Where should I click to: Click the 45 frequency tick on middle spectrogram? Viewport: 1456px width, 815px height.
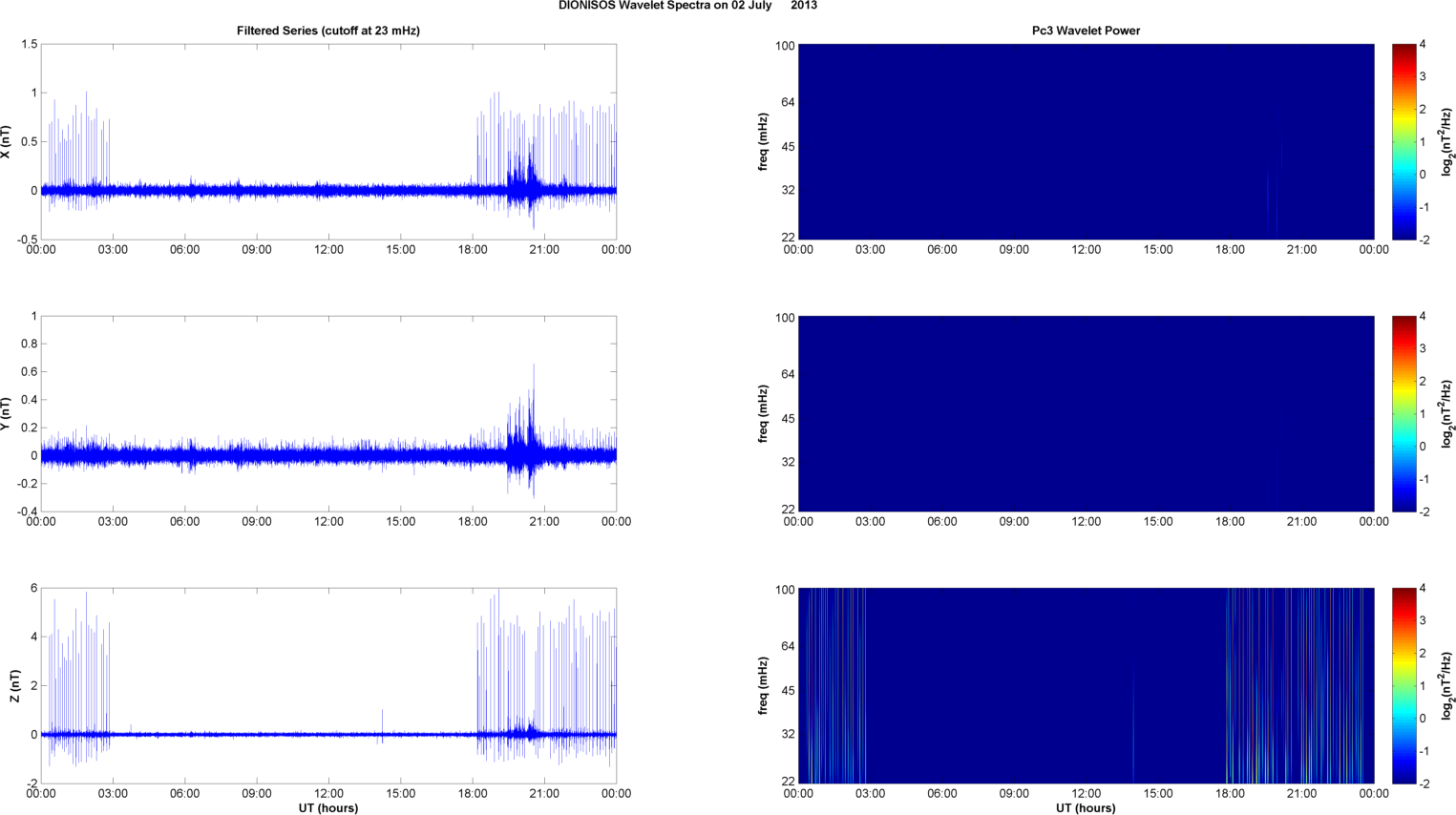(788, 419)
